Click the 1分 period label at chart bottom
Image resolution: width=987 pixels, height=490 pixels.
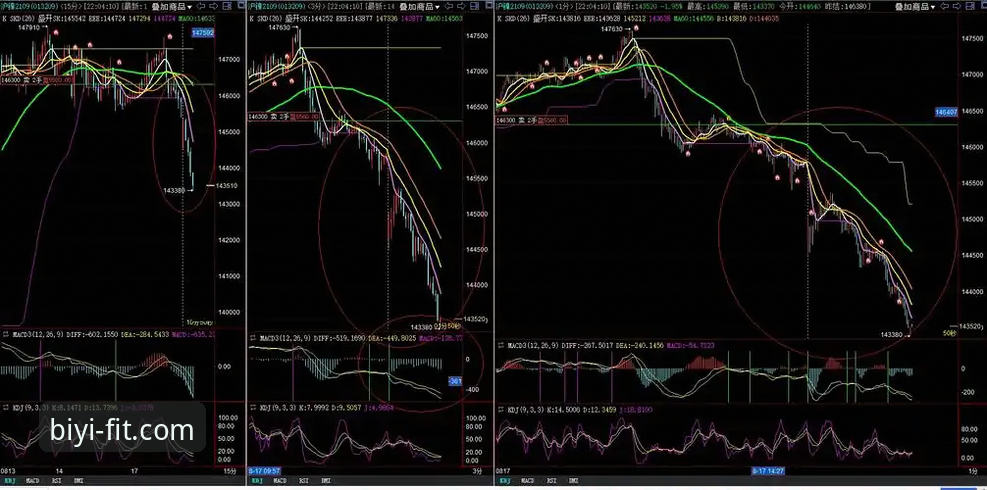973,471
